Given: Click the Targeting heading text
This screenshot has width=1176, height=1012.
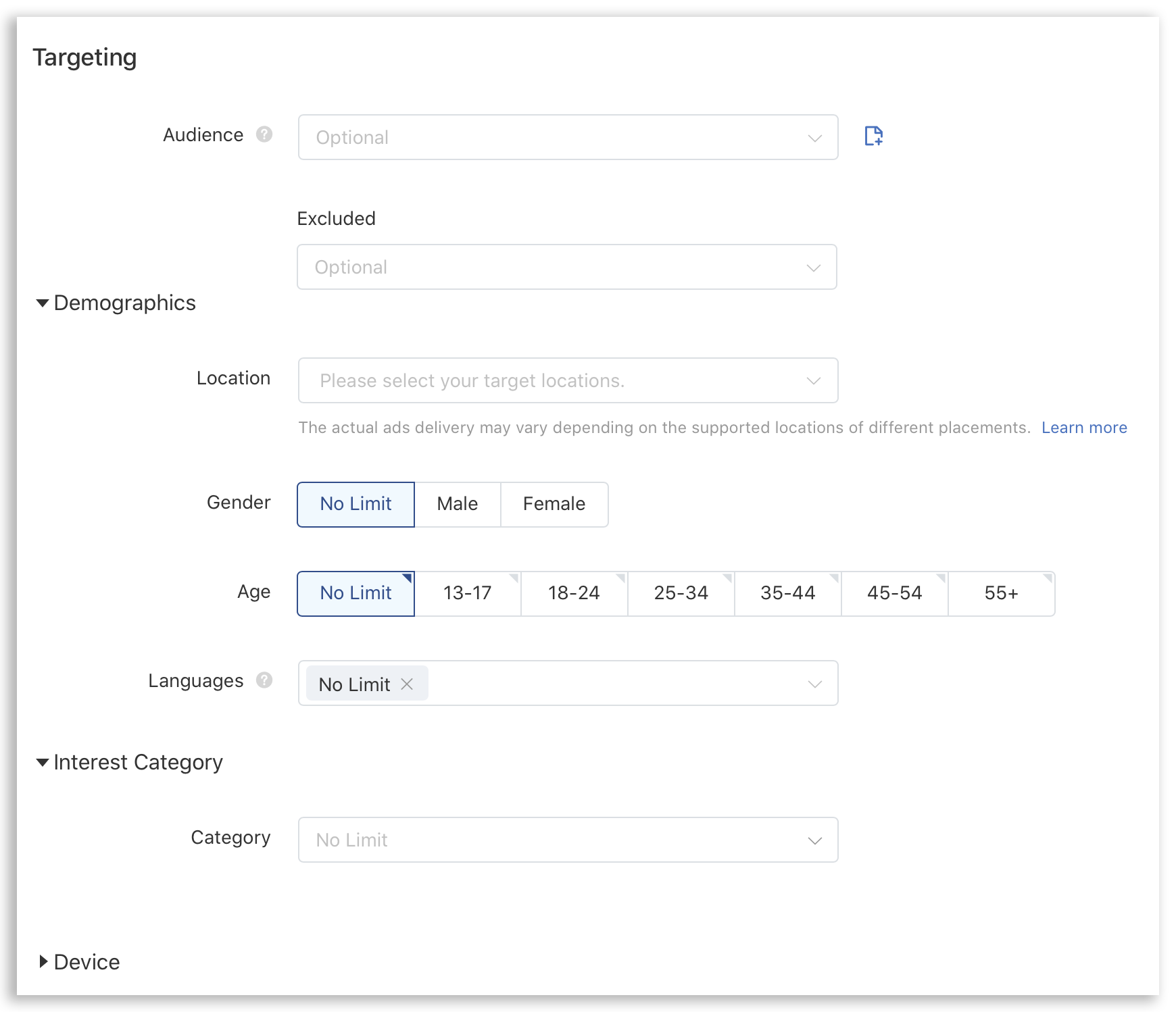Looking at the screenshot, I should 84,57.
